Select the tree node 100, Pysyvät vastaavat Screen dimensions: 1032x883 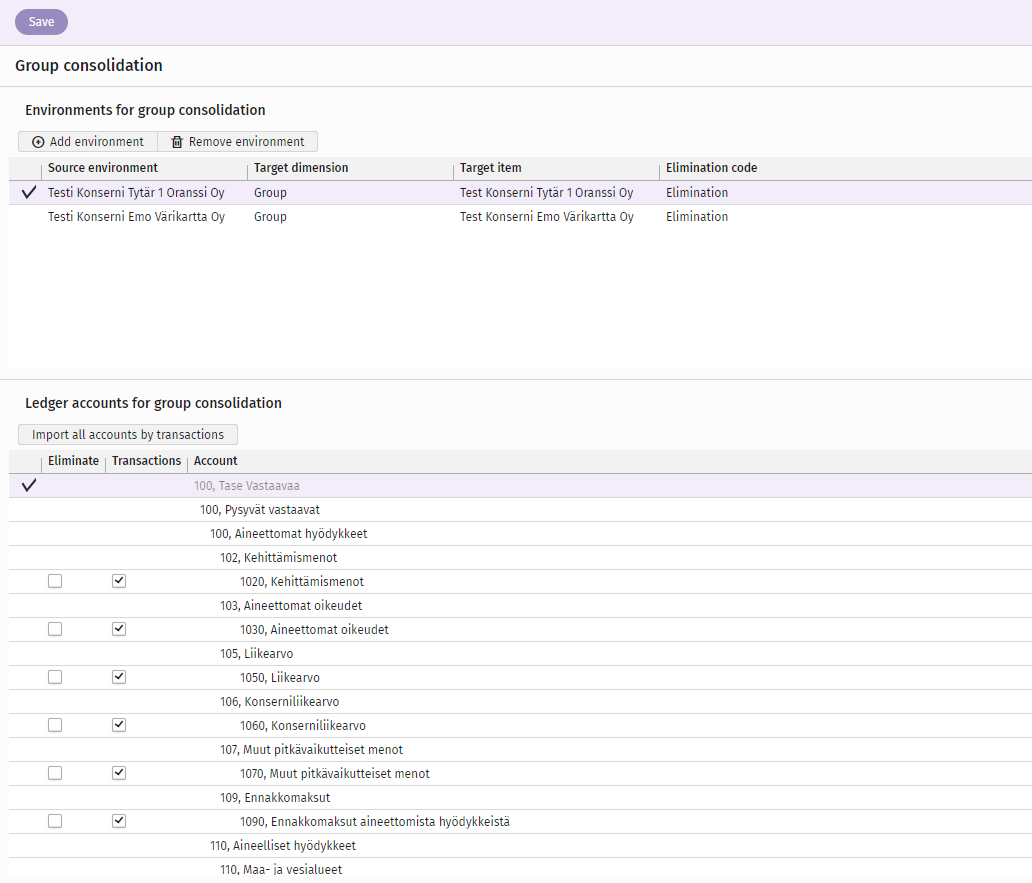[260, 510]
